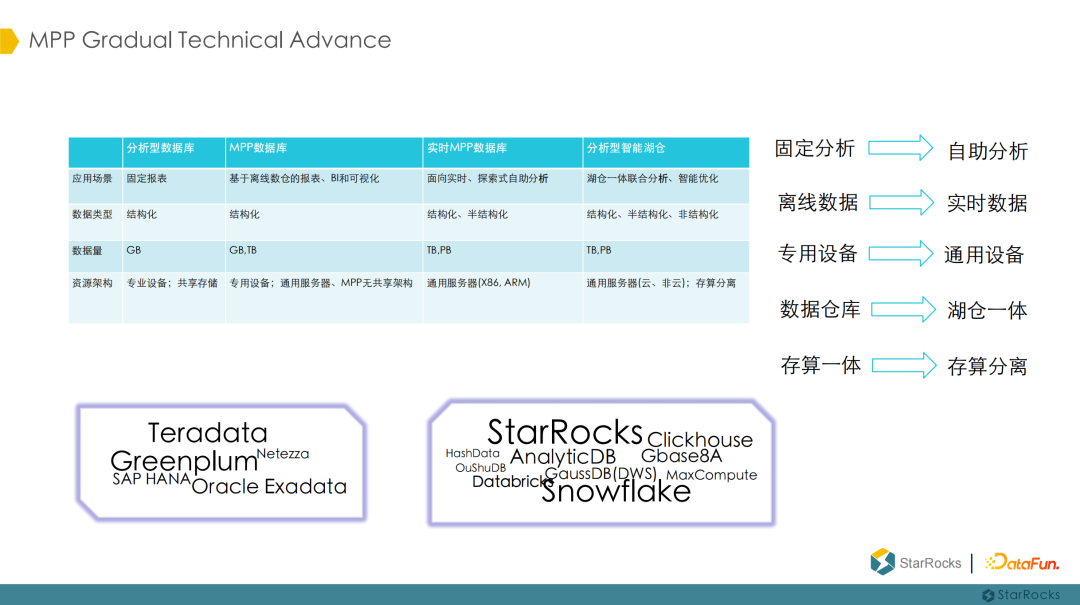Click the small Netezza word
The width and height of the screenshot is (1080, 605).
click(282, 453)
